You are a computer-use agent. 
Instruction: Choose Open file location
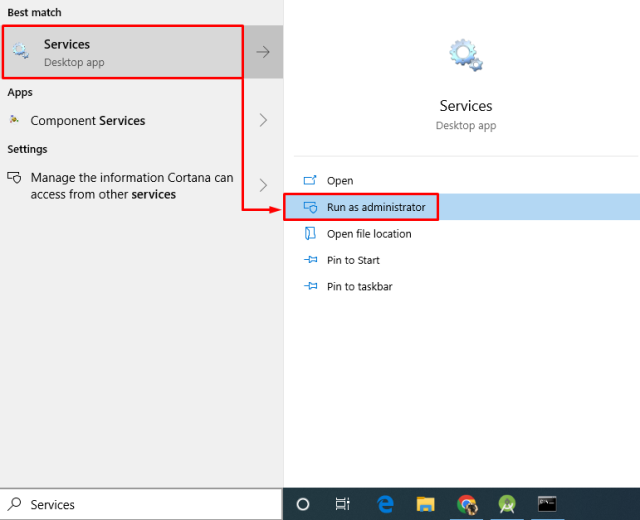(368, 234)
